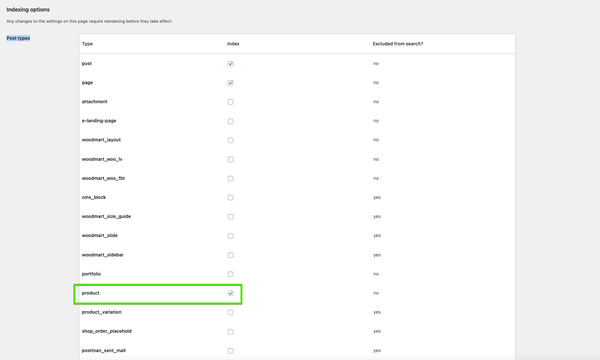Viewport: 600px width, 360px height.
Task: Select the 'attachment' type name
Action: click(95, 102)
